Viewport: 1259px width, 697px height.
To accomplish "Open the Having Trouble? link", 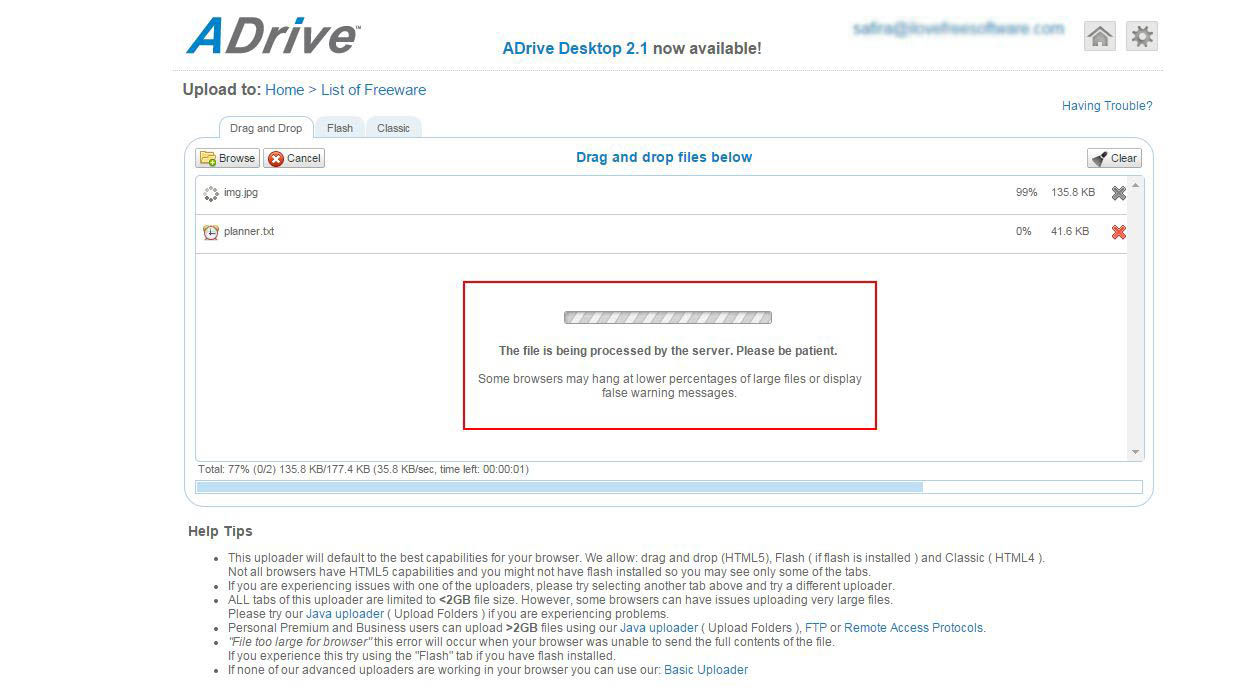I will click(1107, 106).
